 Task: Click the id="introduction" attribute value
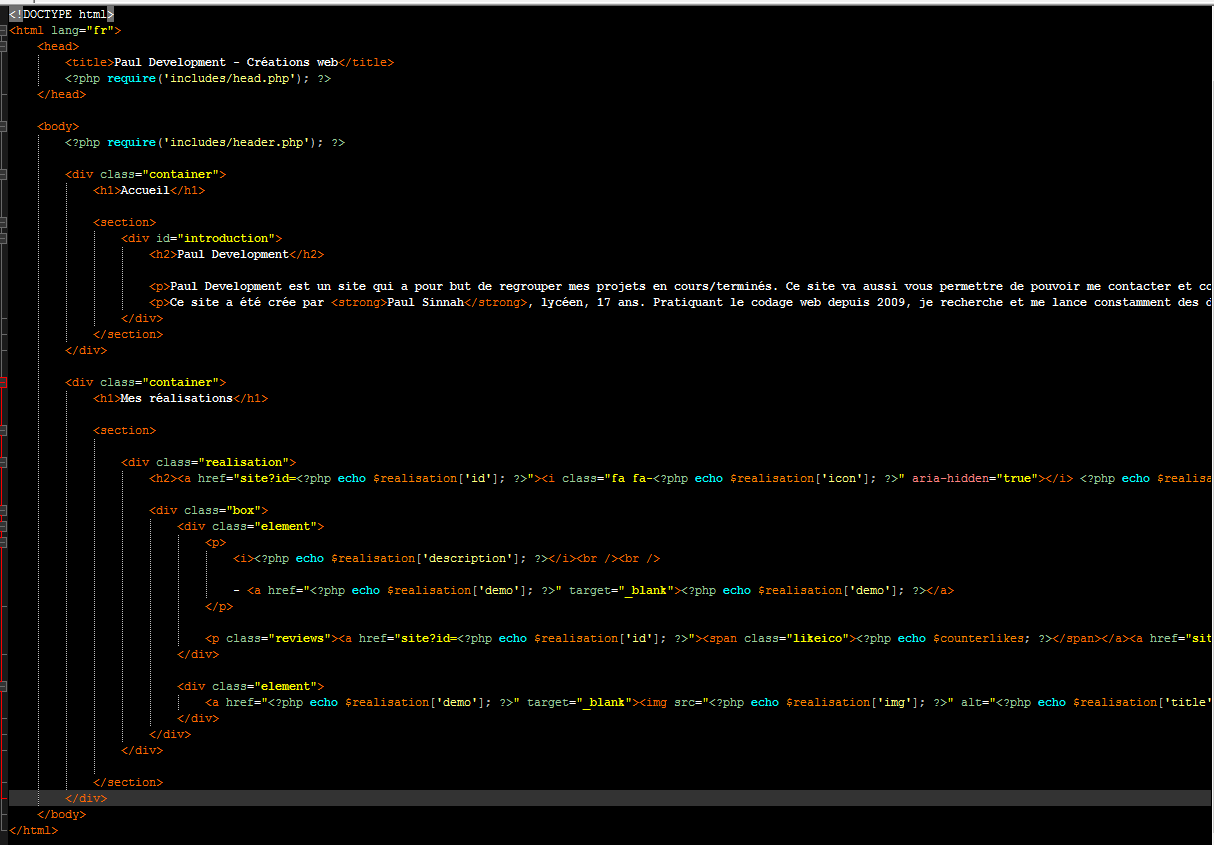click(x=226, y=238)
